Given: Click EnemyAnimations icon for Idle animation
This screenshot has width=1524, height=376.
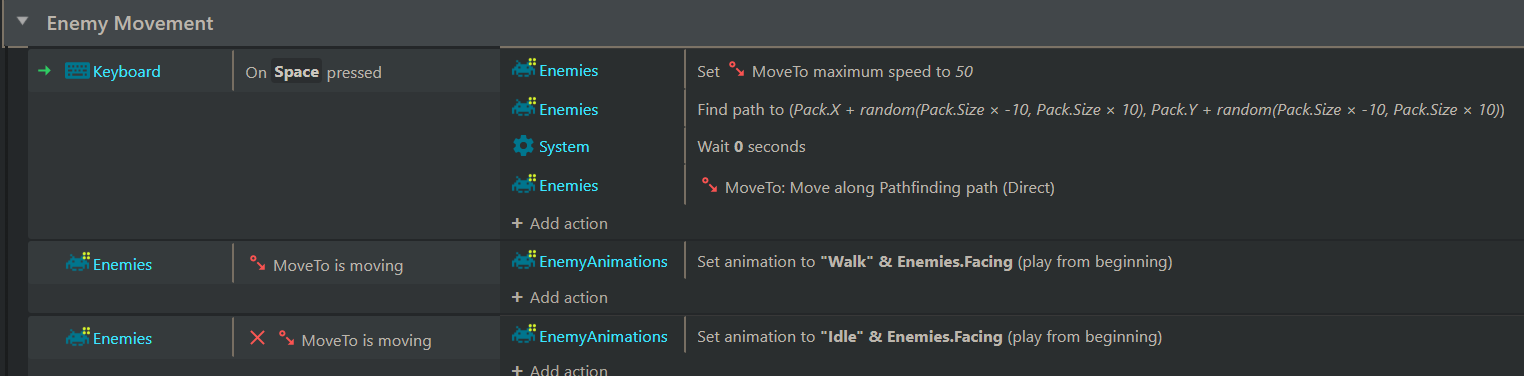Looking at the screenshot, I should 524,336.
